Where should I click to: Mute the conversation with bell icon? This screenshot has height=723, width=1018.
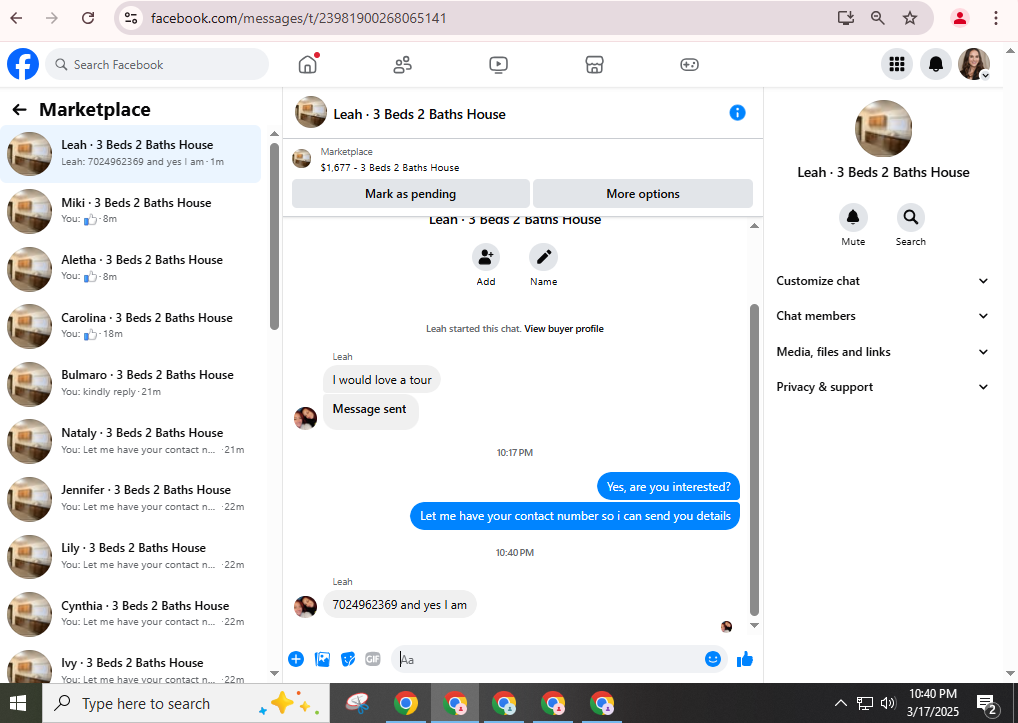[x=853, y=217]
